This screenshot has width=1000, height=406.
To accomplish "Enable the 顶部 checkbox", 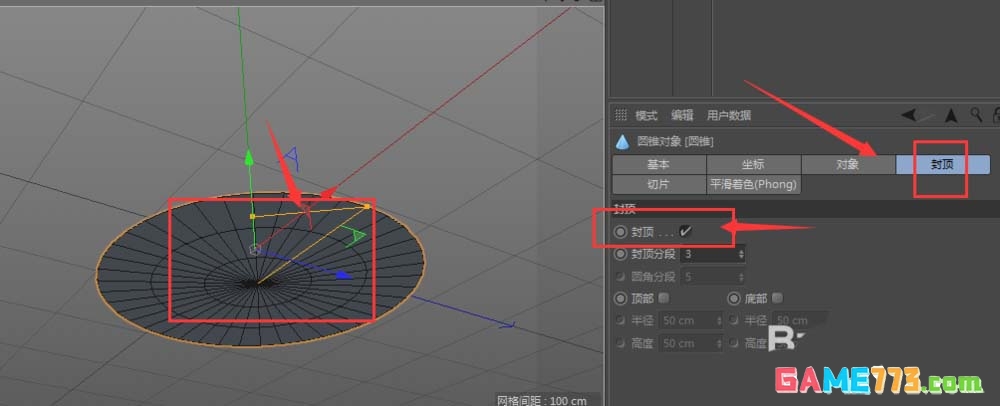I will 664,298.
